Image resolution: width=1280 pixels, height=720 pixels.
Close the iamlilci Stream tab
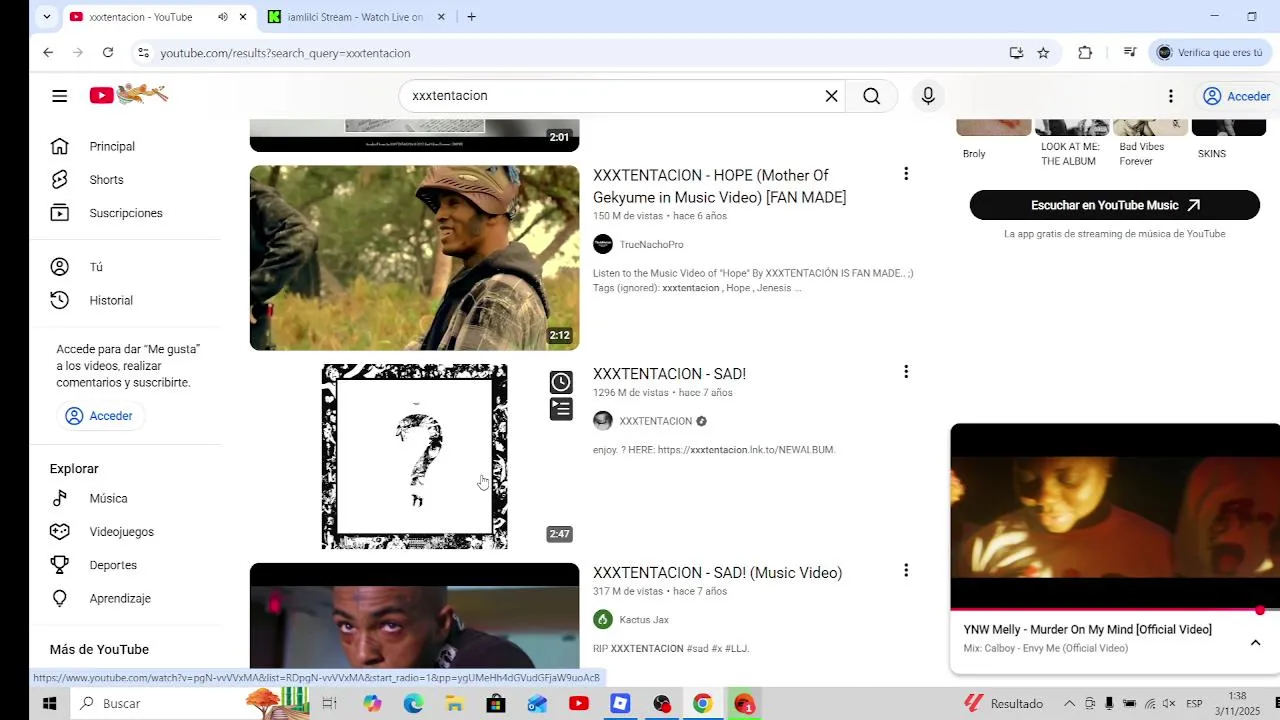point(441,17)
